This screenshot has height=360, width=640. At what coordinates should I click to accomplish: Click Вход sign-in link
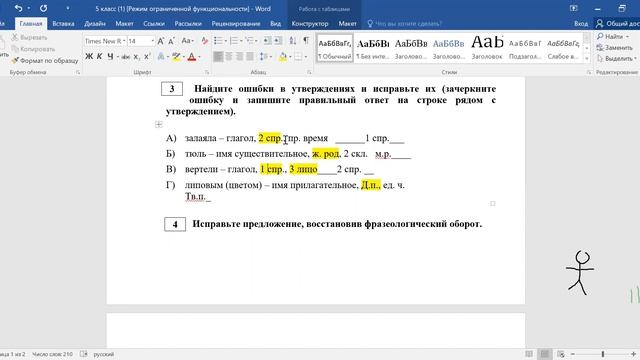[x=581, y=24]
